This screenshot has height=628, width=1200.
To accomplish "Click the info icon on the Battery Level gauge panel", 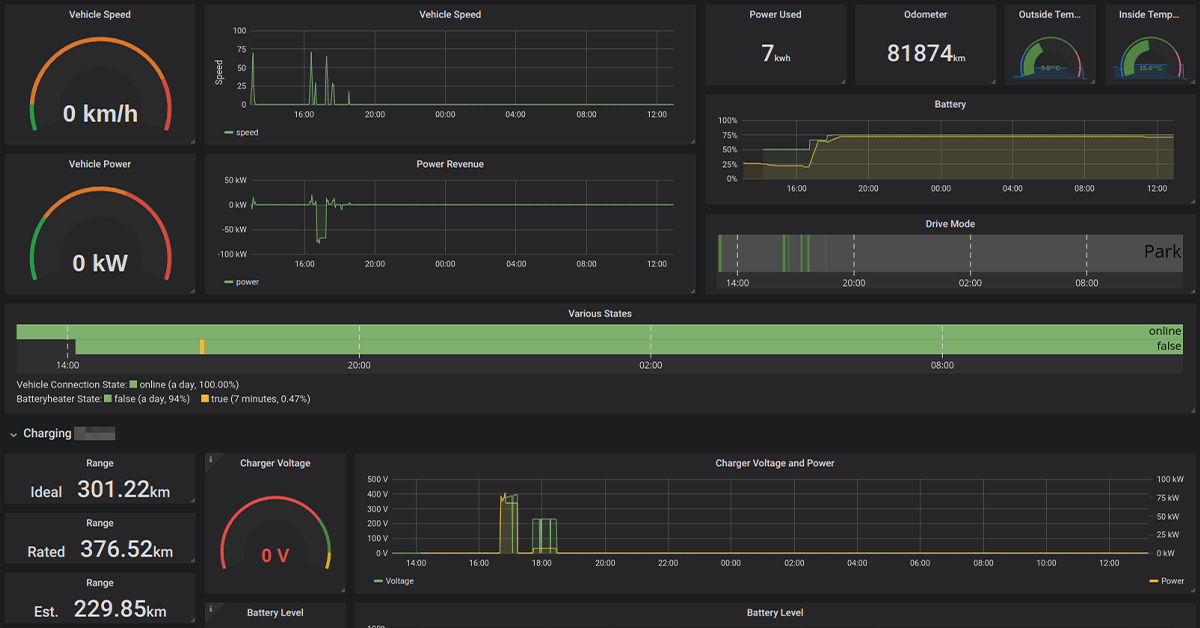I will click(211, 608).
